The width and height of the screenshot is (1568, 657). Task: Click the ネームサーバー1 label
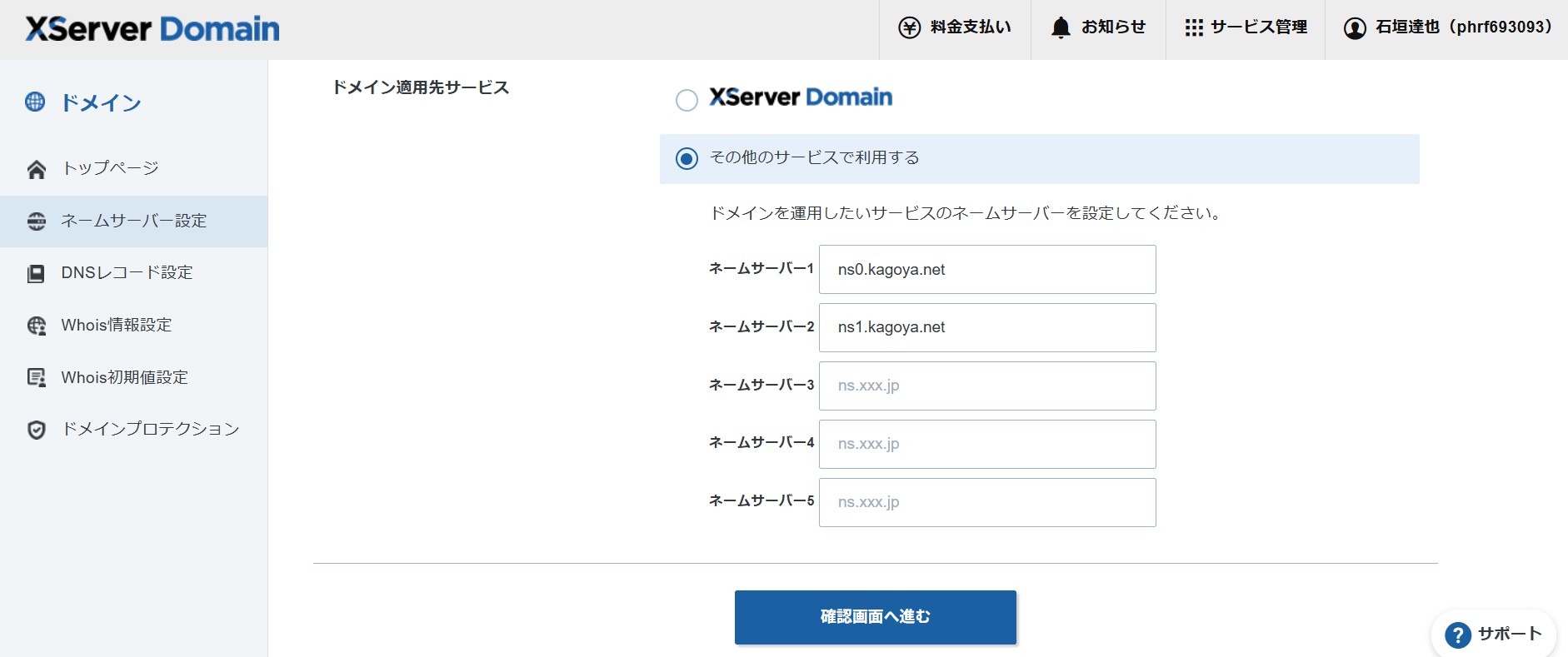click(x=762, y=268)
